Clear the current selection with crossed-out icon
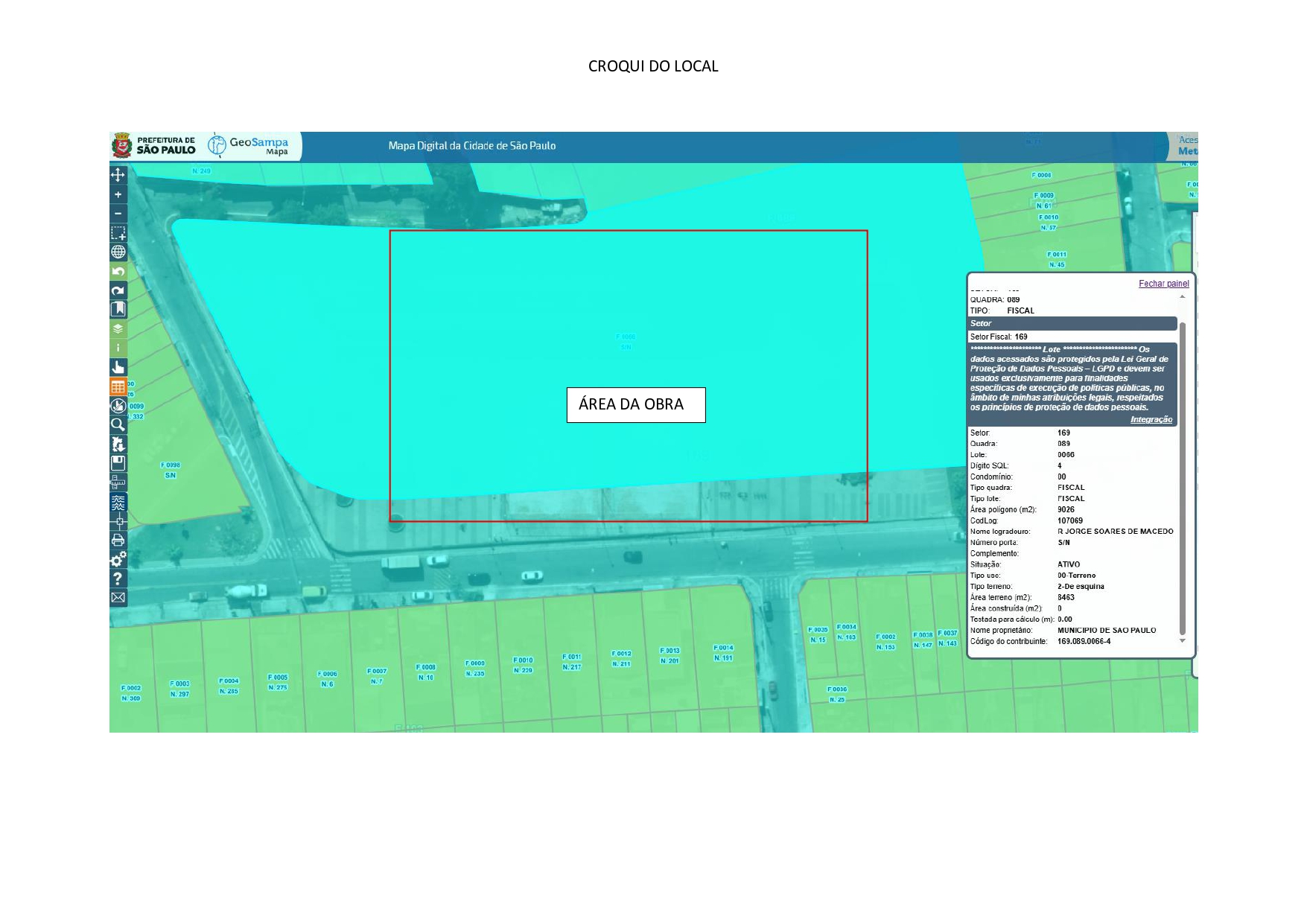The height and width of the screenshot is (924, 1307). 118,406
